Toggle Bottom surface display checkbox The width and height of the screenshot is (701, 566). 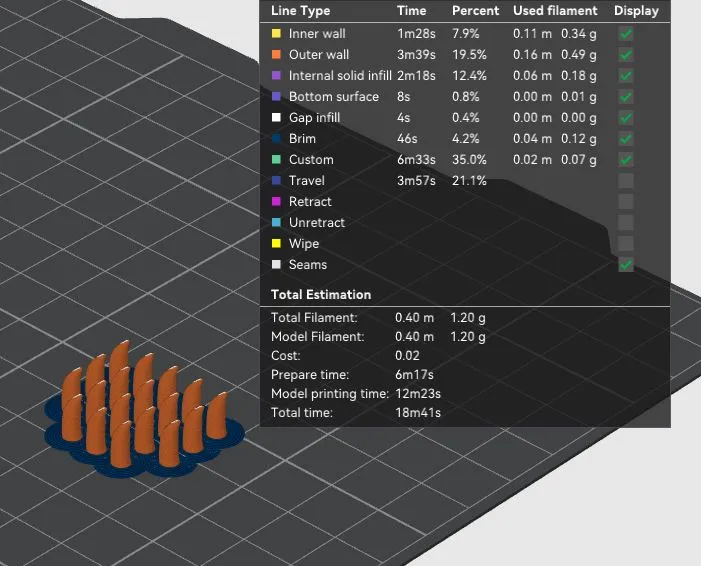pos(626,97)
